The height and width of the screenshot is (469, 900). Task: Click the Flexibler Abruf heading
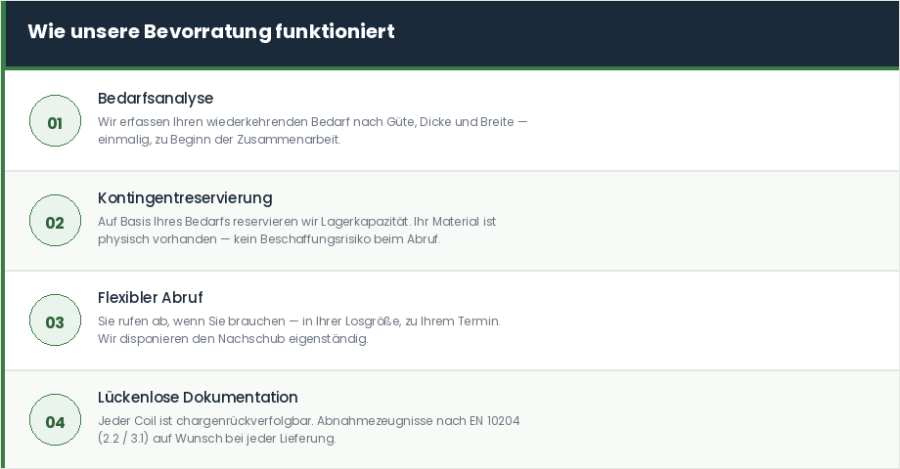pos(150,298)
